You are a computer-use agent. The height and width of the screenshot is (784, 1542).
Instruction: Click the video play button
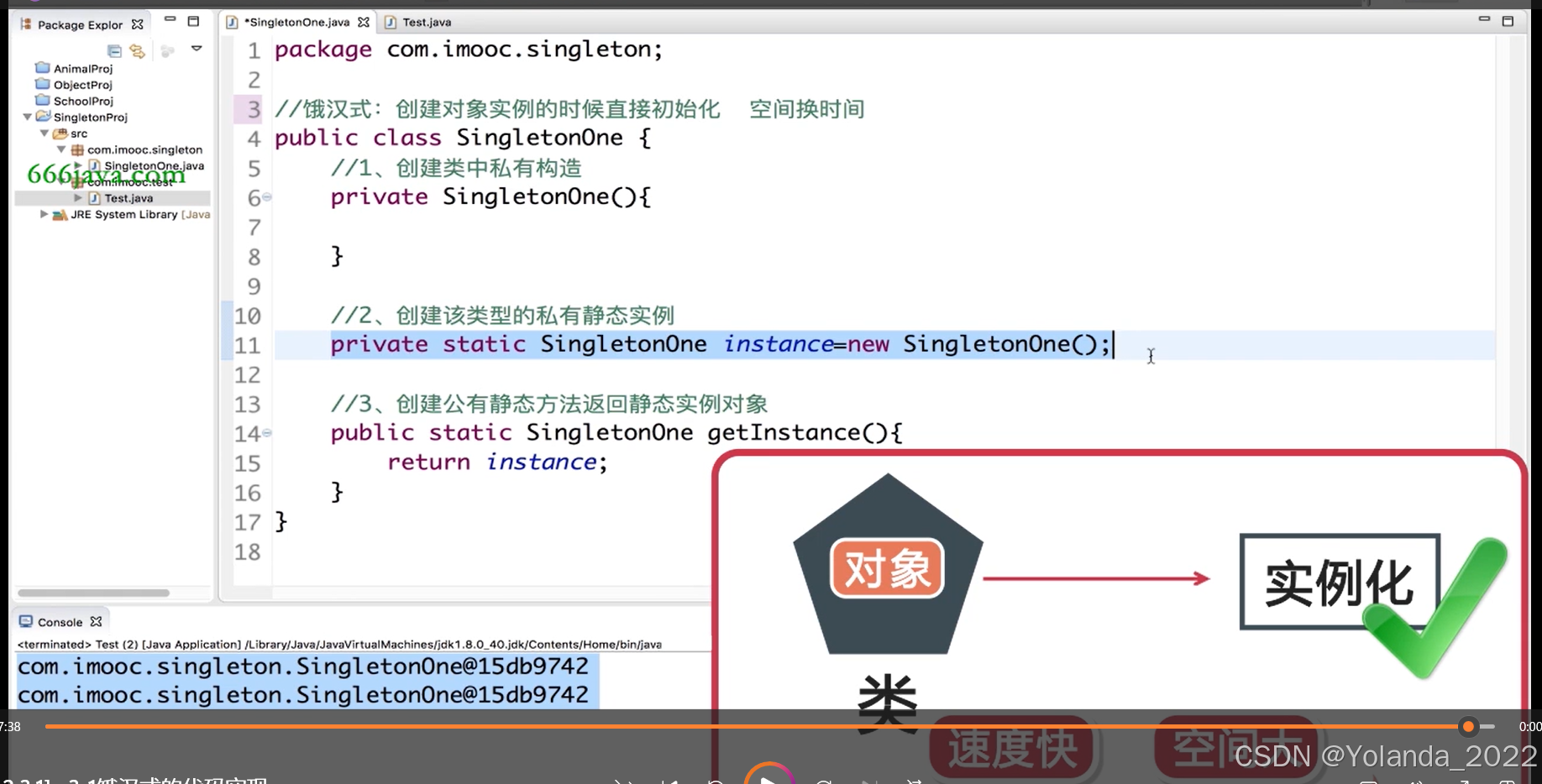pyautogui.click(x=768, y=777)
